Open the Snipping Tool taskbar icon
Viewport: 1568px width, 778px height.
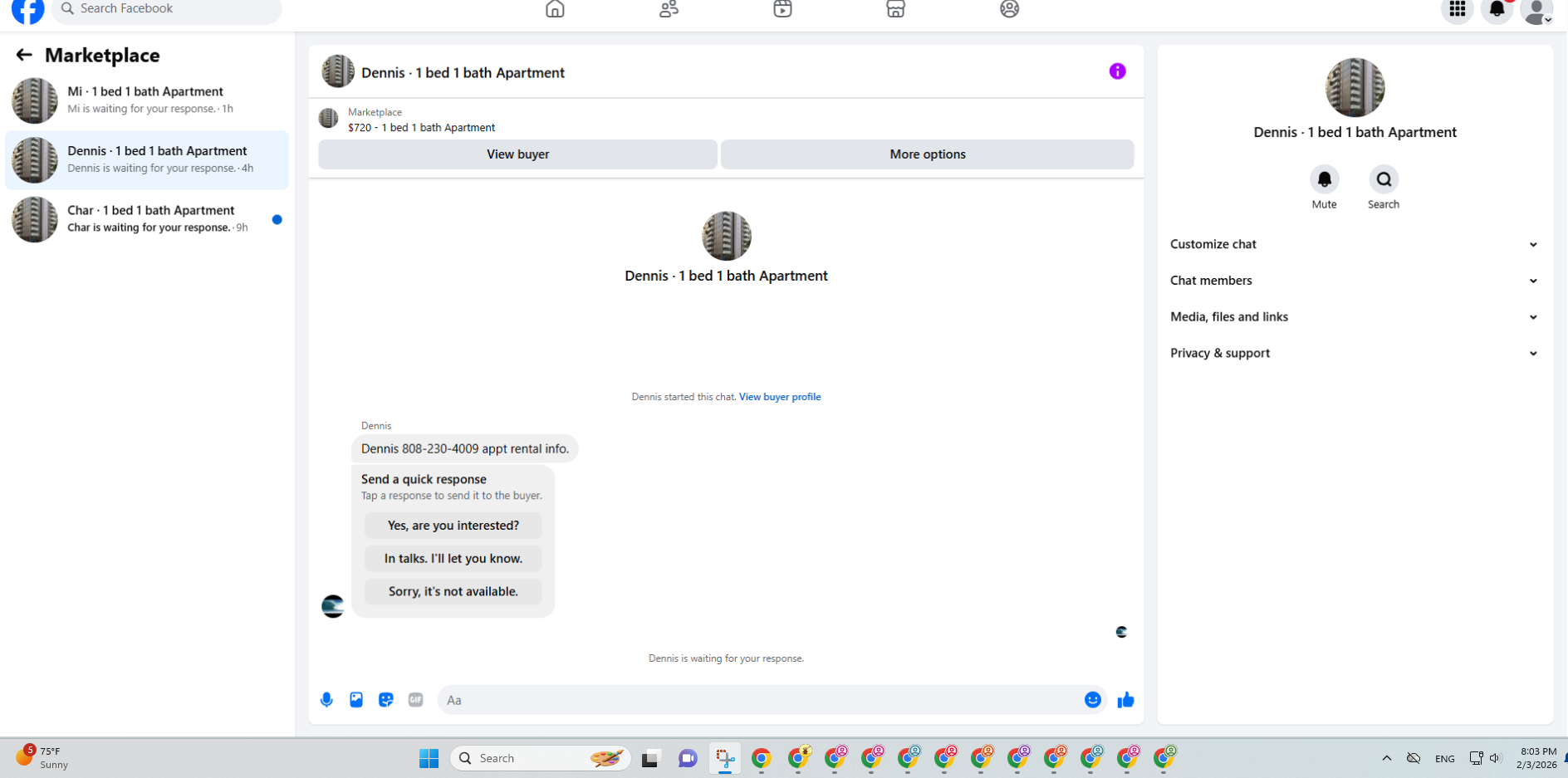tap(725, 758)
